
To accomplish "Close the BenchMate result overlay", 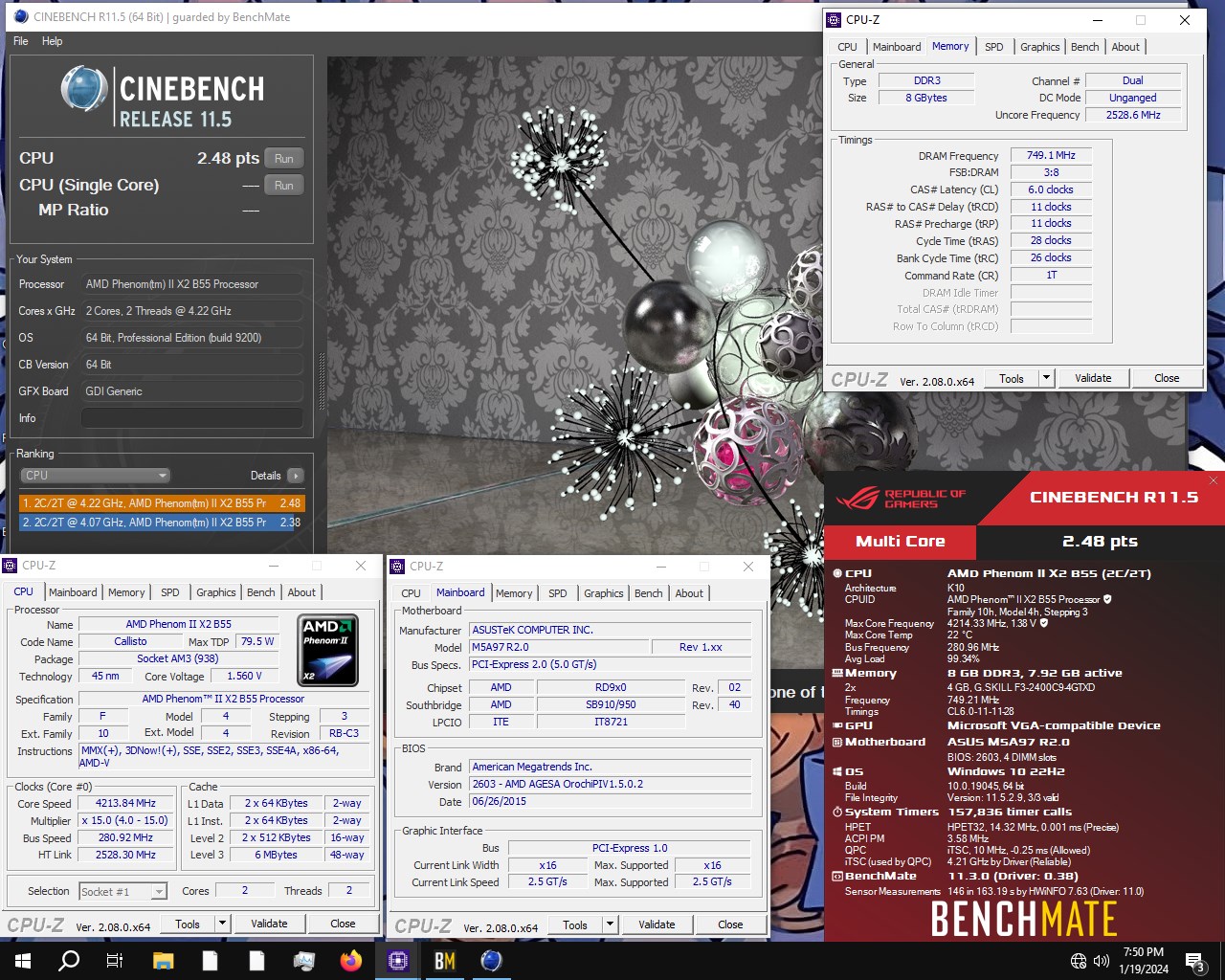I will click(x=1214, y=480).
